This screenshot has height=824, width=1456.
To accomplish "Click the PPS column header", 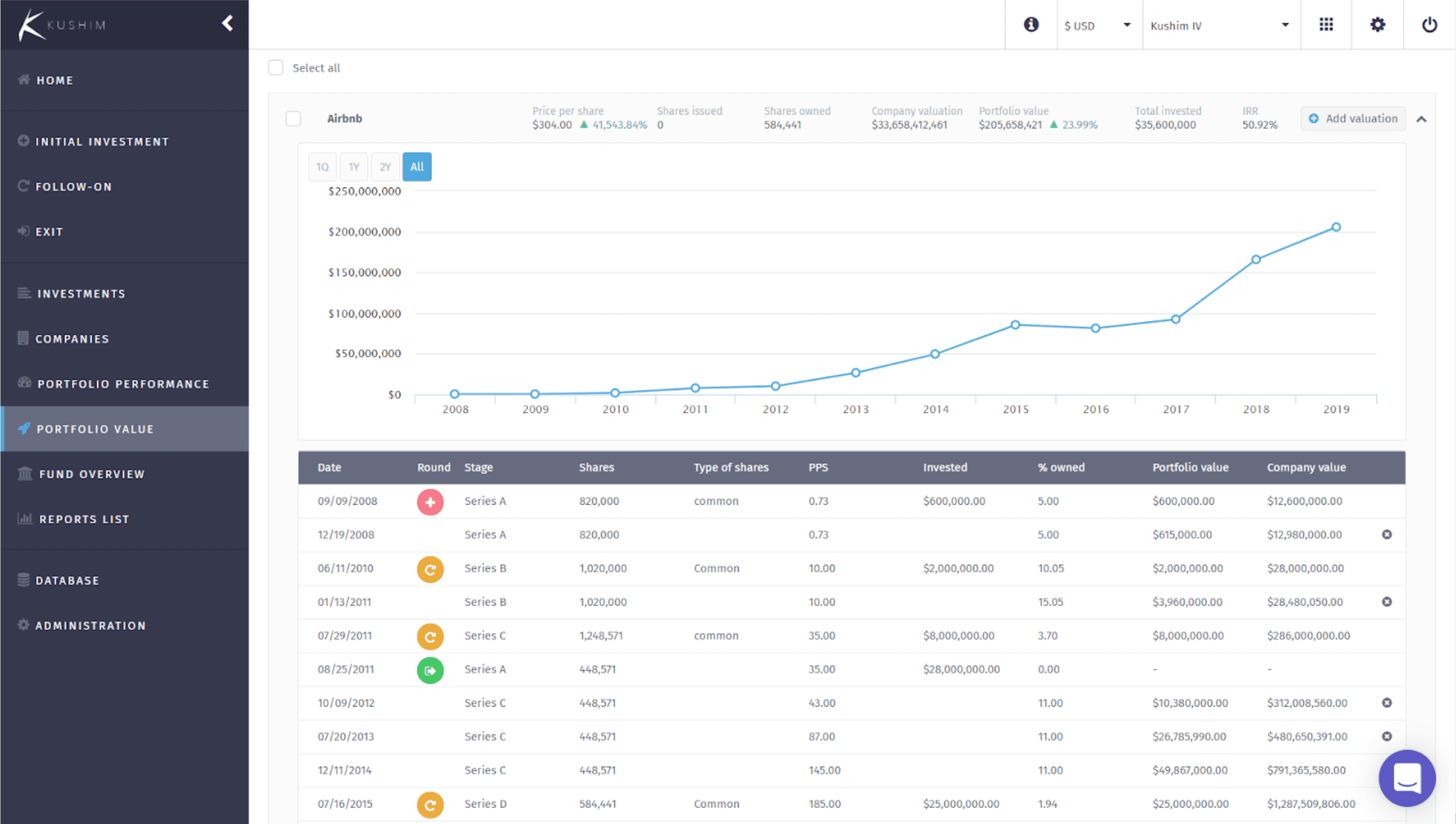I will [818, 468].
